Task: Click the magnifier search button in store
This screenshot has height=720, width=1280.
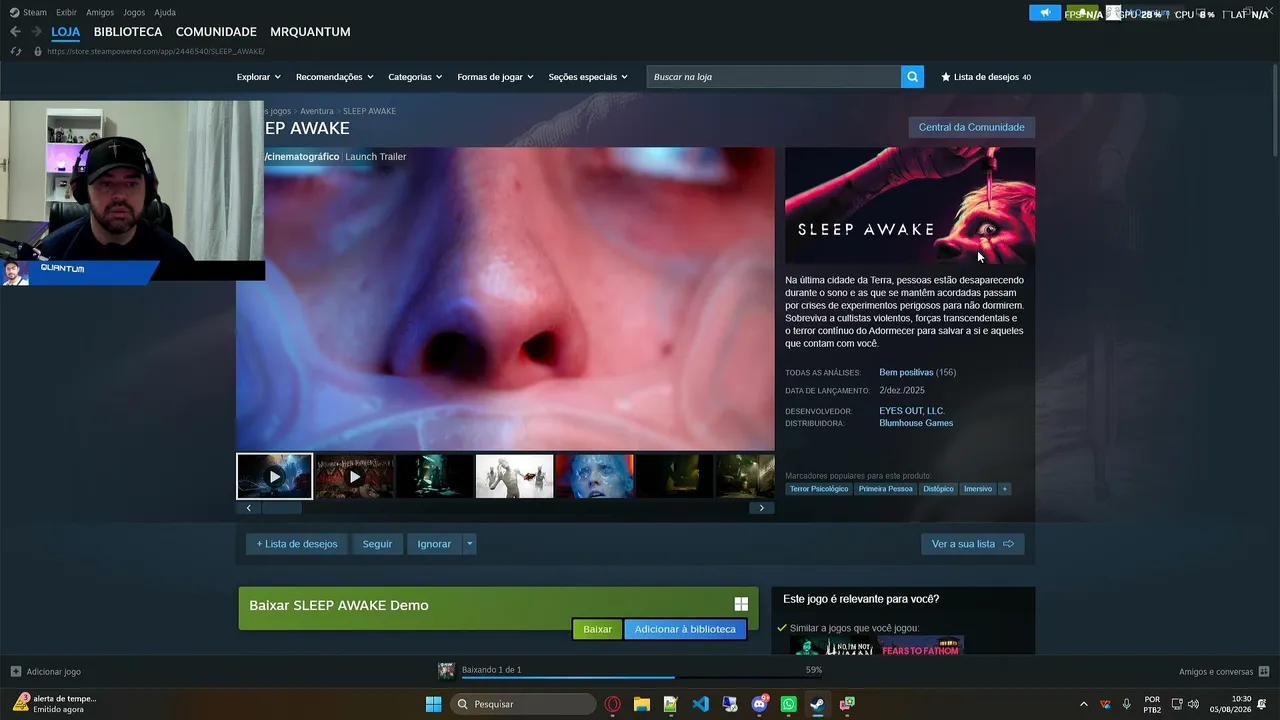Action: [x=912, y=77]
